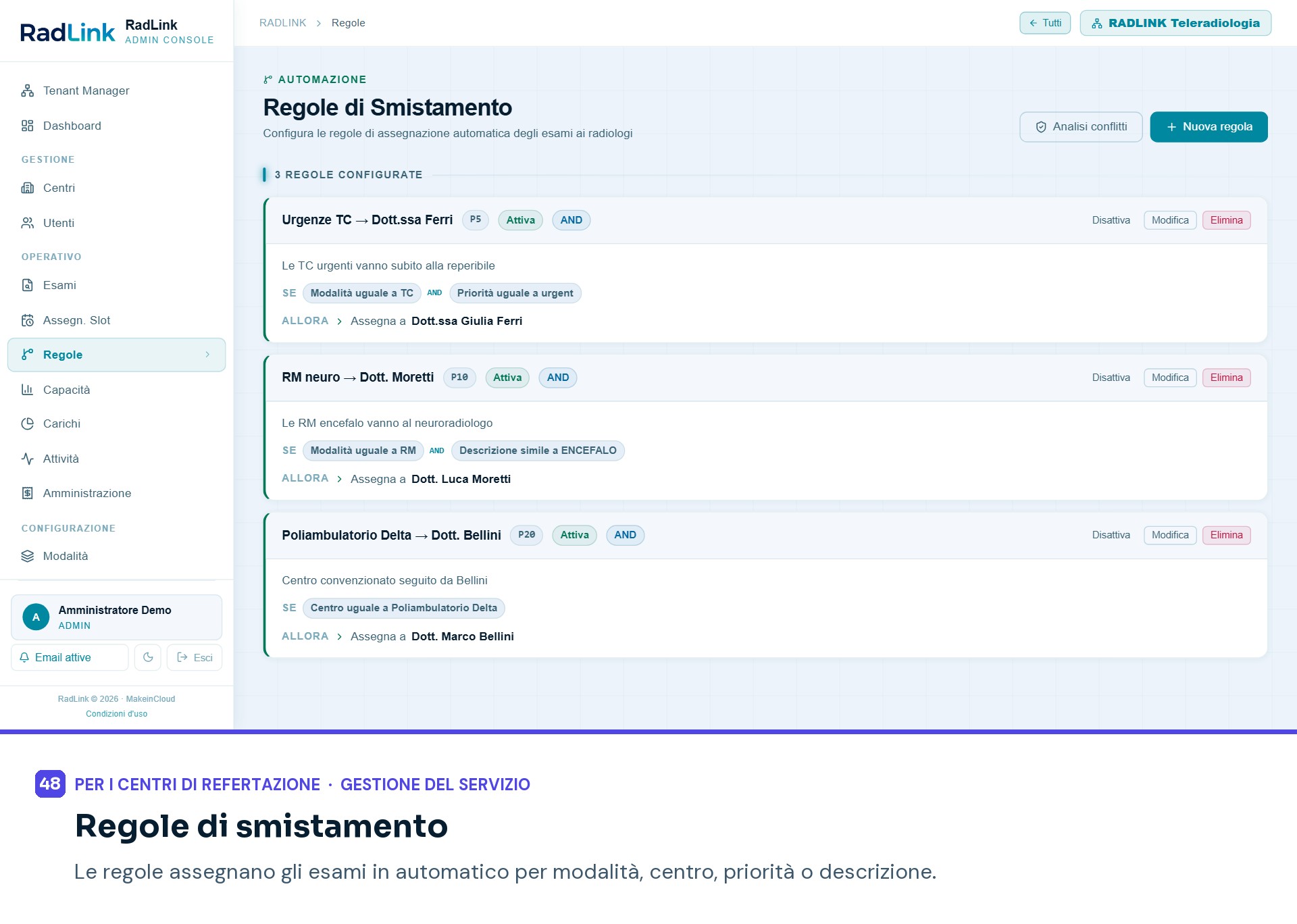Open the Carichi page
The height and width of the screenshot is (924, 1297).
(x=116, y=423)
